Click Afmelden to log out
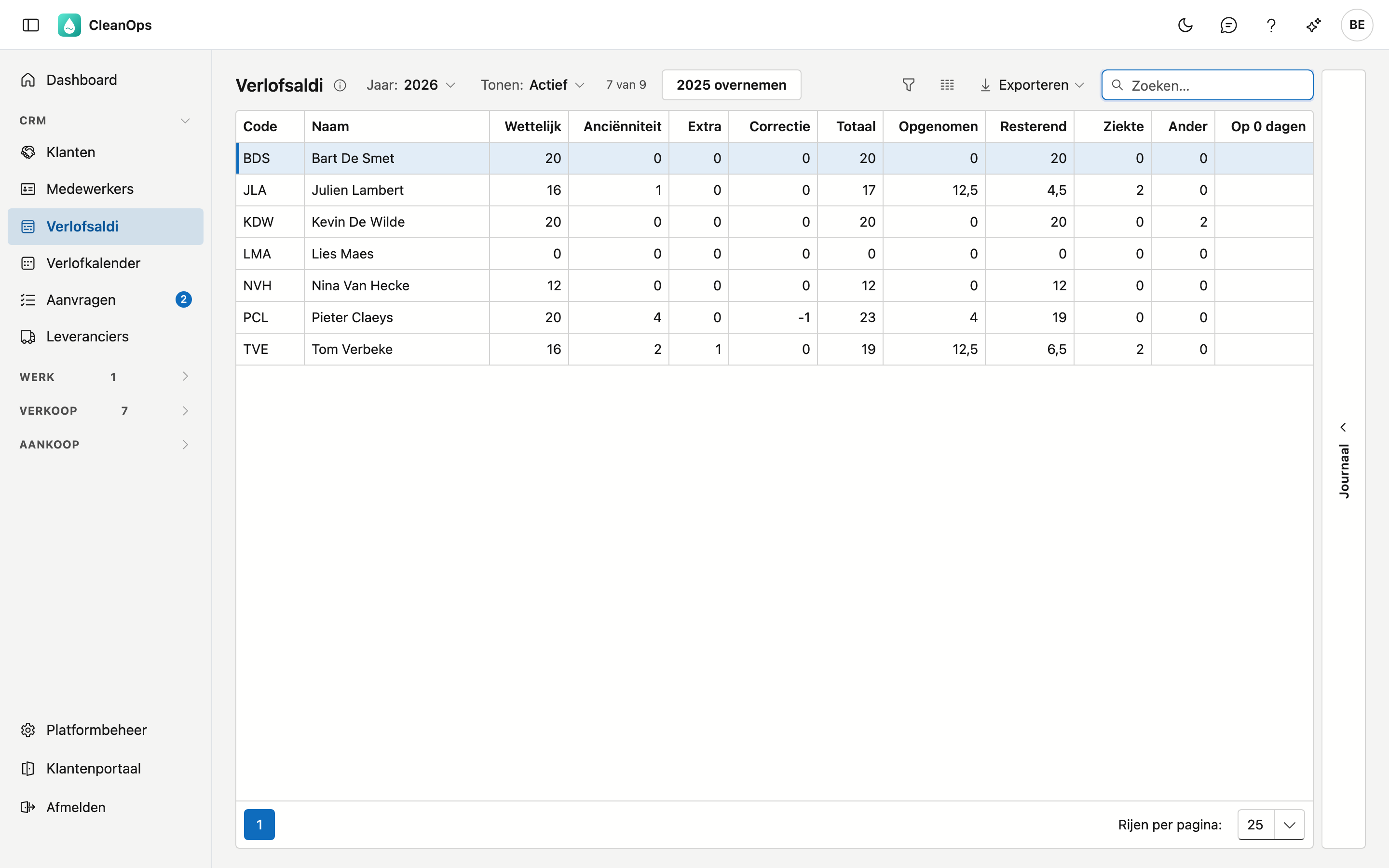Image resolution: width=1389 pixels, height=868 pixels. (x=106, y=807)
